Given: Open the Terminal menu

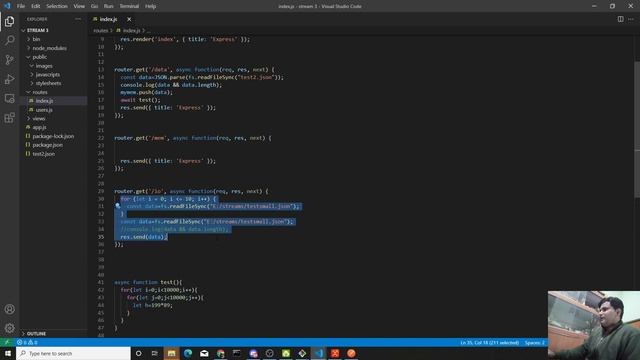Looking at the screenshot, I should (x=129, y=6).
